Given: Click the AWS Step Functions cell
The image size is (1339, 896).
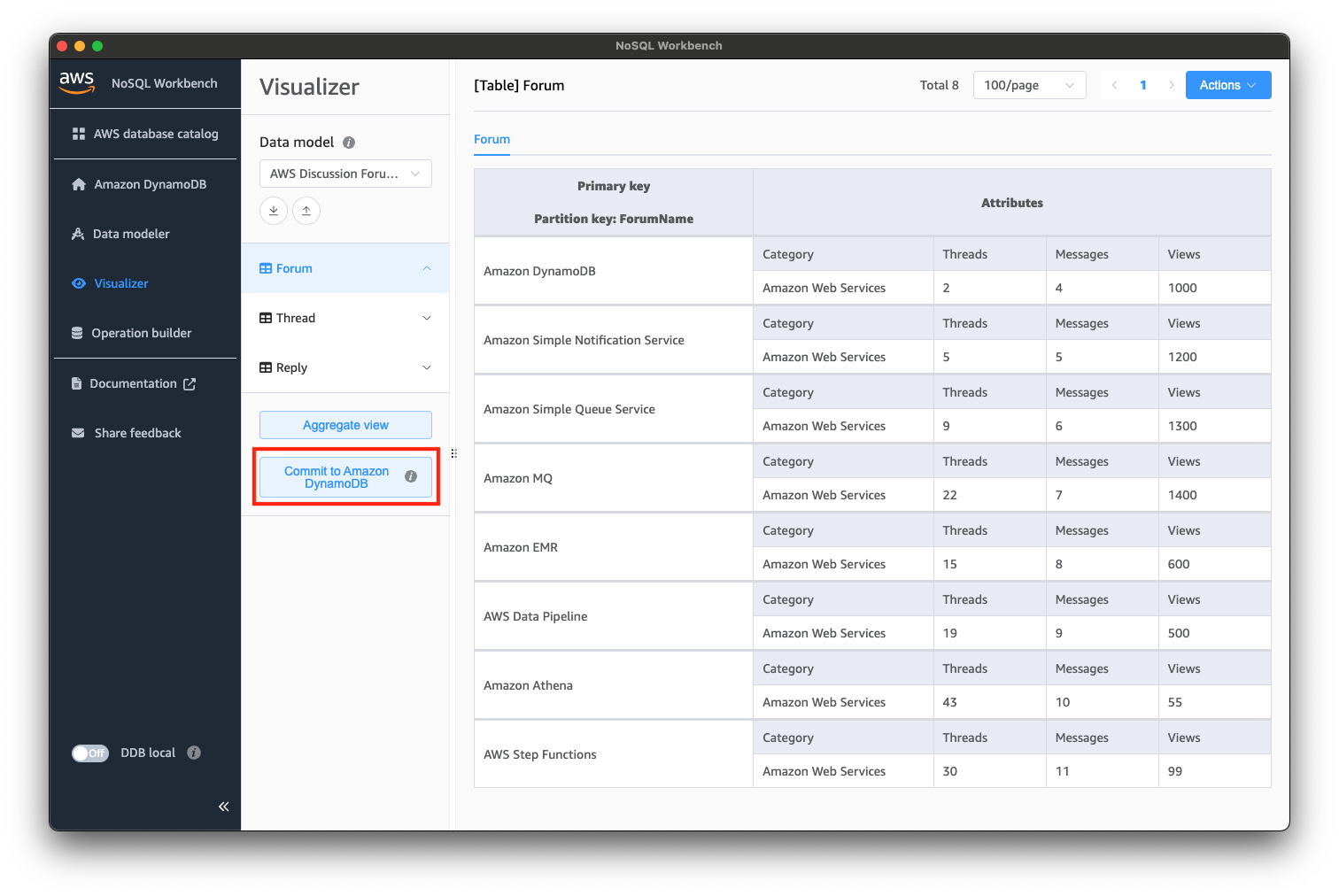Looking at the screenshot, I should click(x=614, y=754).
